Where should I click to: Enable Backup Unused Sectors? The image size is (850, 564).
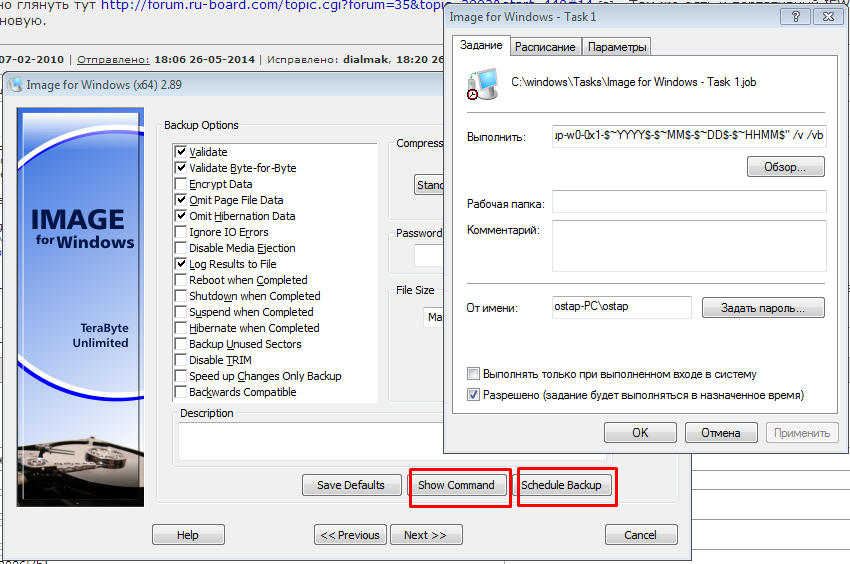click(181, 343)
